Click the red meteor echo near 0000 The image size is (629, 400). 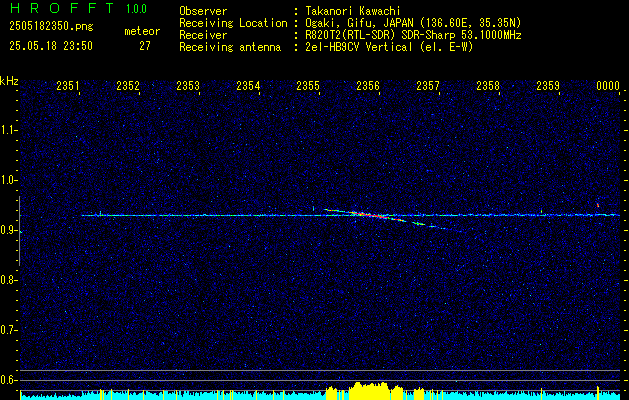click(598, 205)
